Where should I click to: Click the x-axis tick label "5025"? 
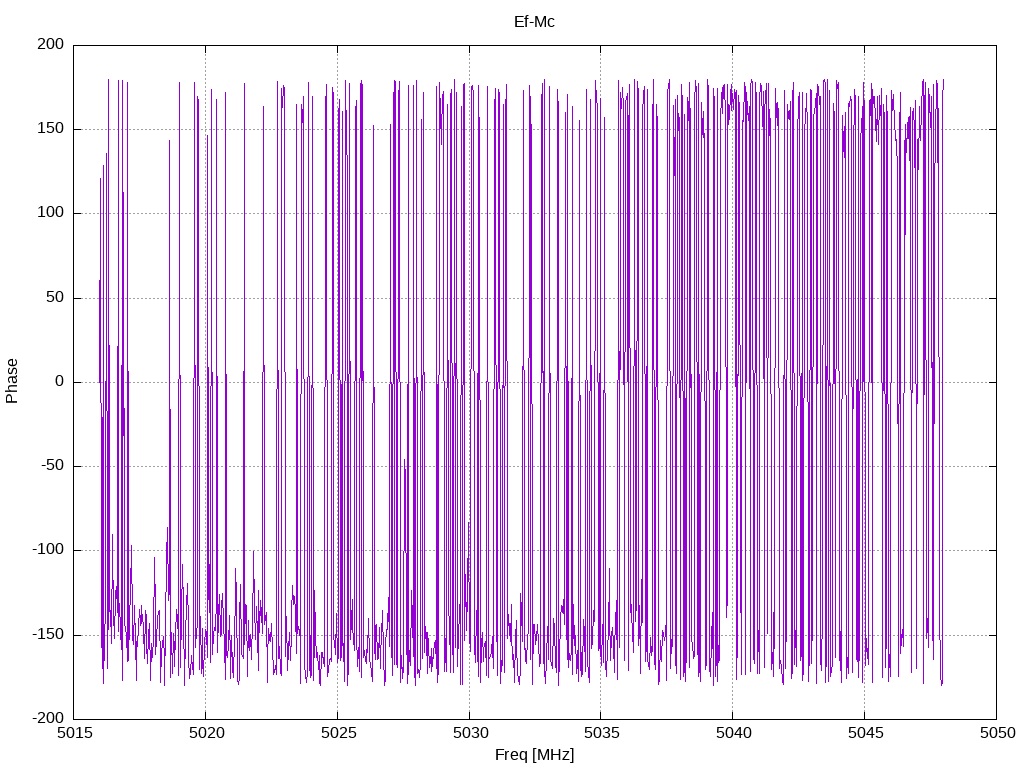(x=338, y=733)
